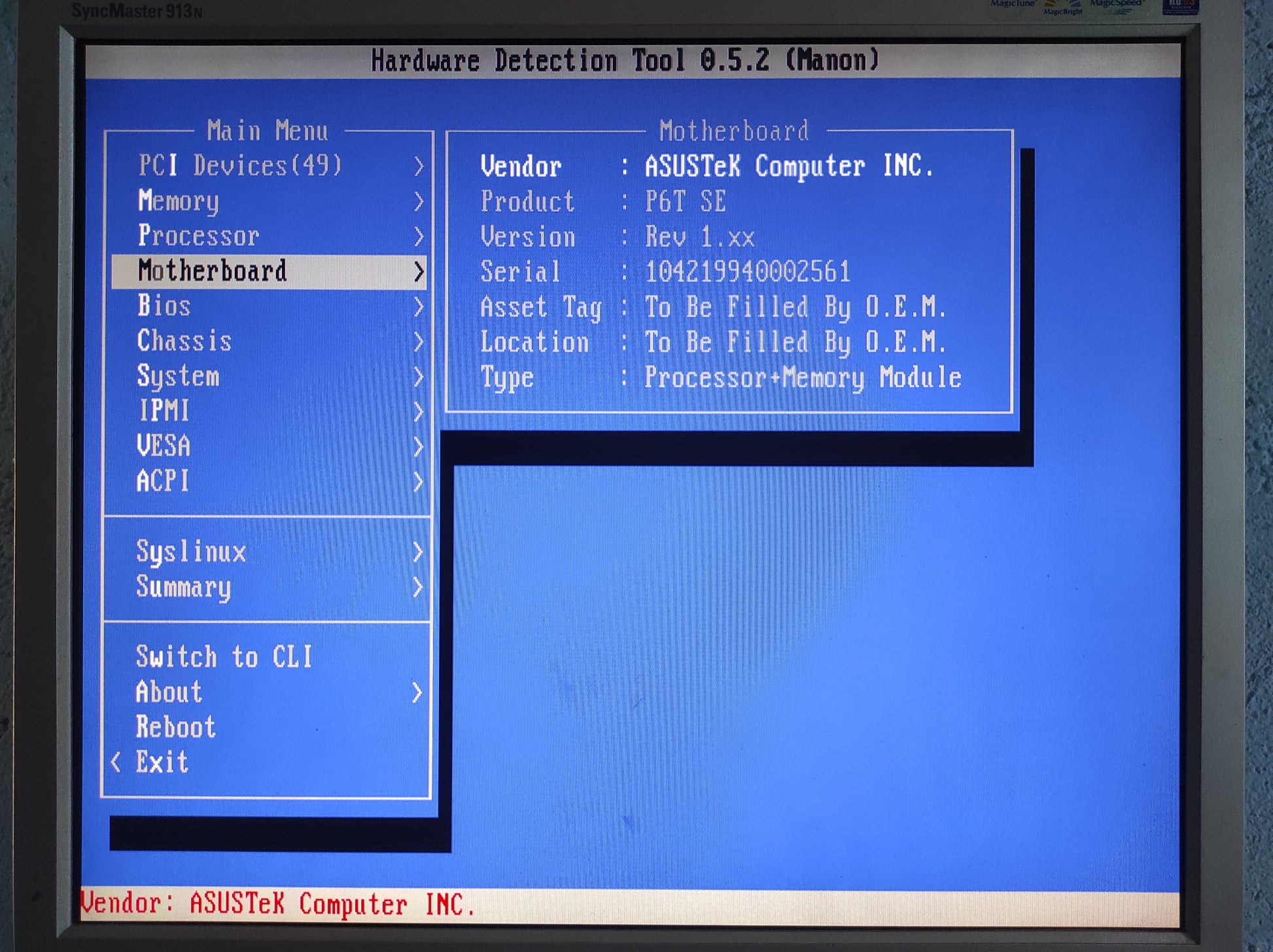Image resolution: width=1273 pixels, height=952 pixels.
Task: Open the VESA submenu
Action: [164, 447]
